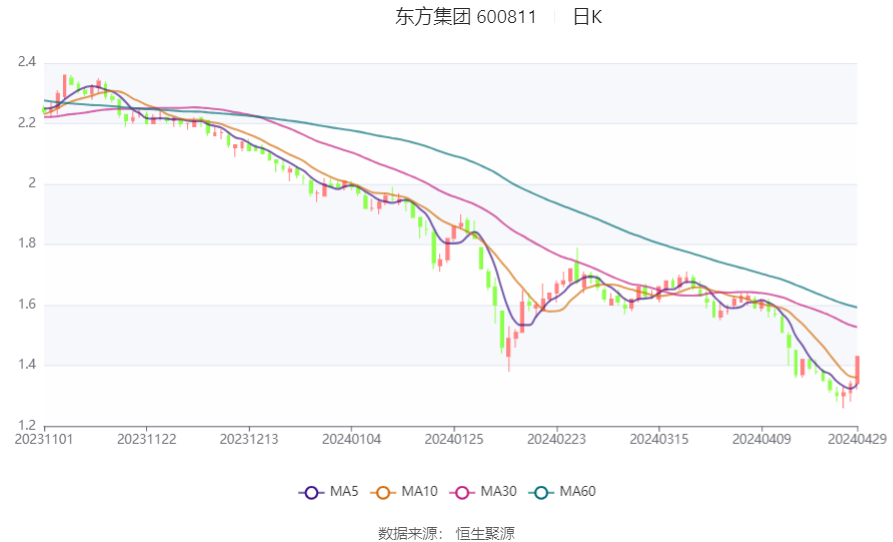Toggle the MA30 legend entry
The image size is (893, 542).
click(x=483, y=491)
